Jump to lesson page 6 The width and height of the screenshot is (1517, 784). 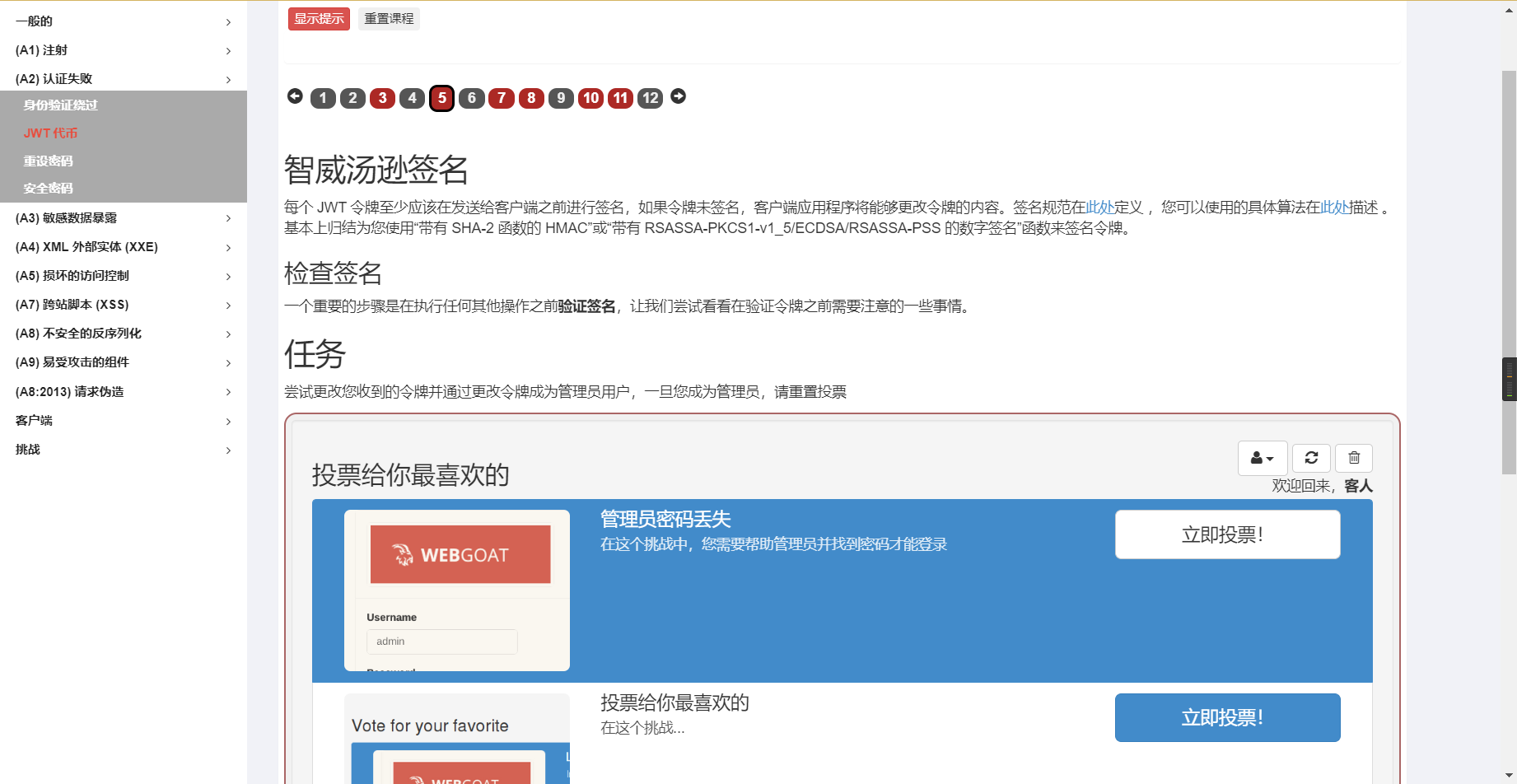tap(471, 98)
